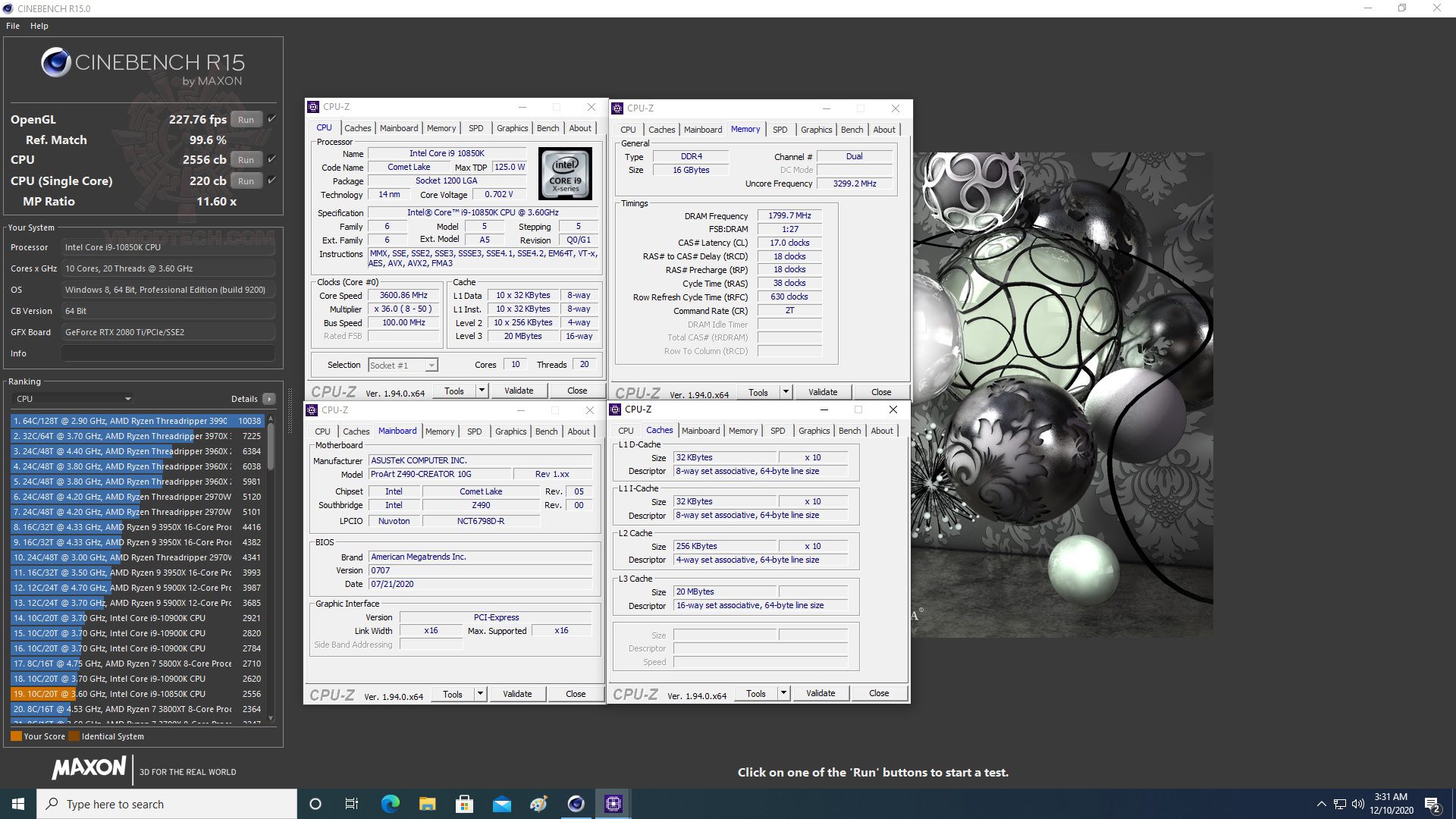The image size is (1456, 819).
Task: Click the Cinebench icon in the taskbar
Action: pos(576,804)
